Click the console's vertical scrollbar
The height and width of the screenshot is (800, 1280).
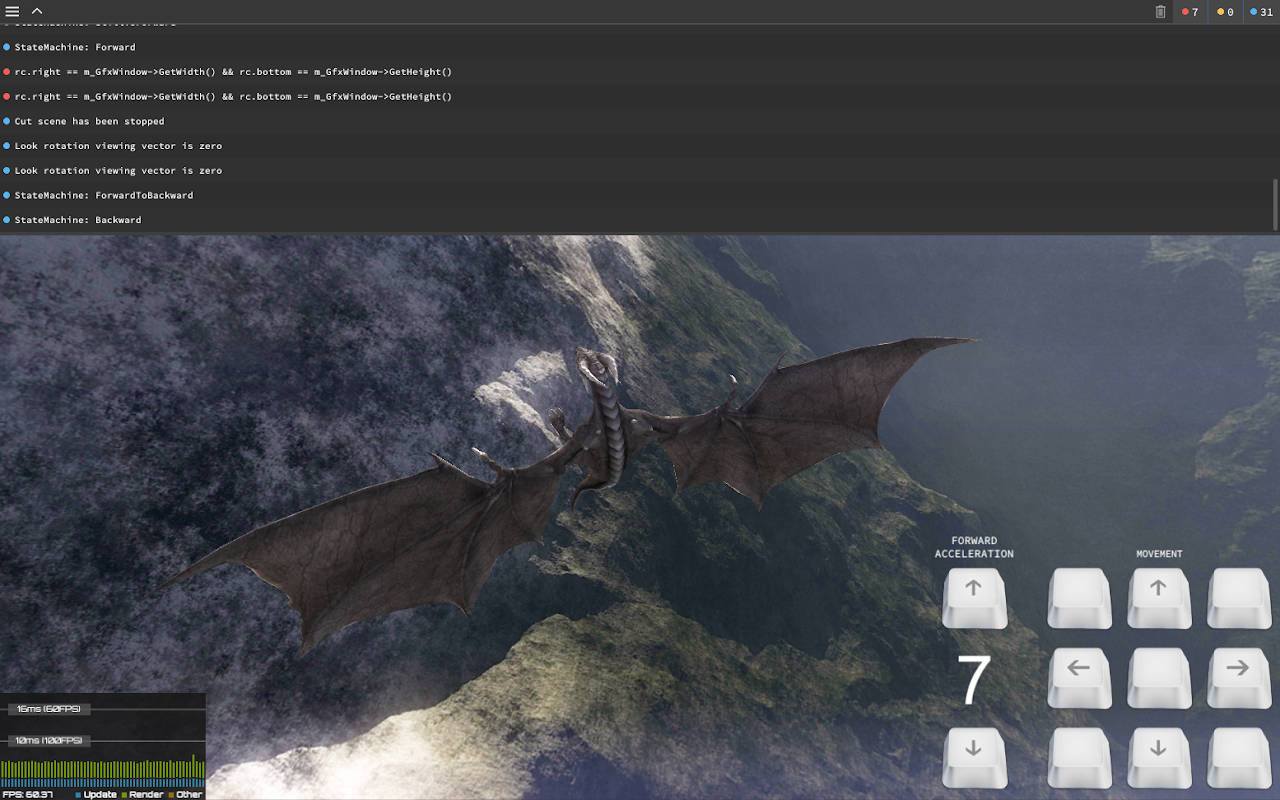click(x=1275, y=203)
